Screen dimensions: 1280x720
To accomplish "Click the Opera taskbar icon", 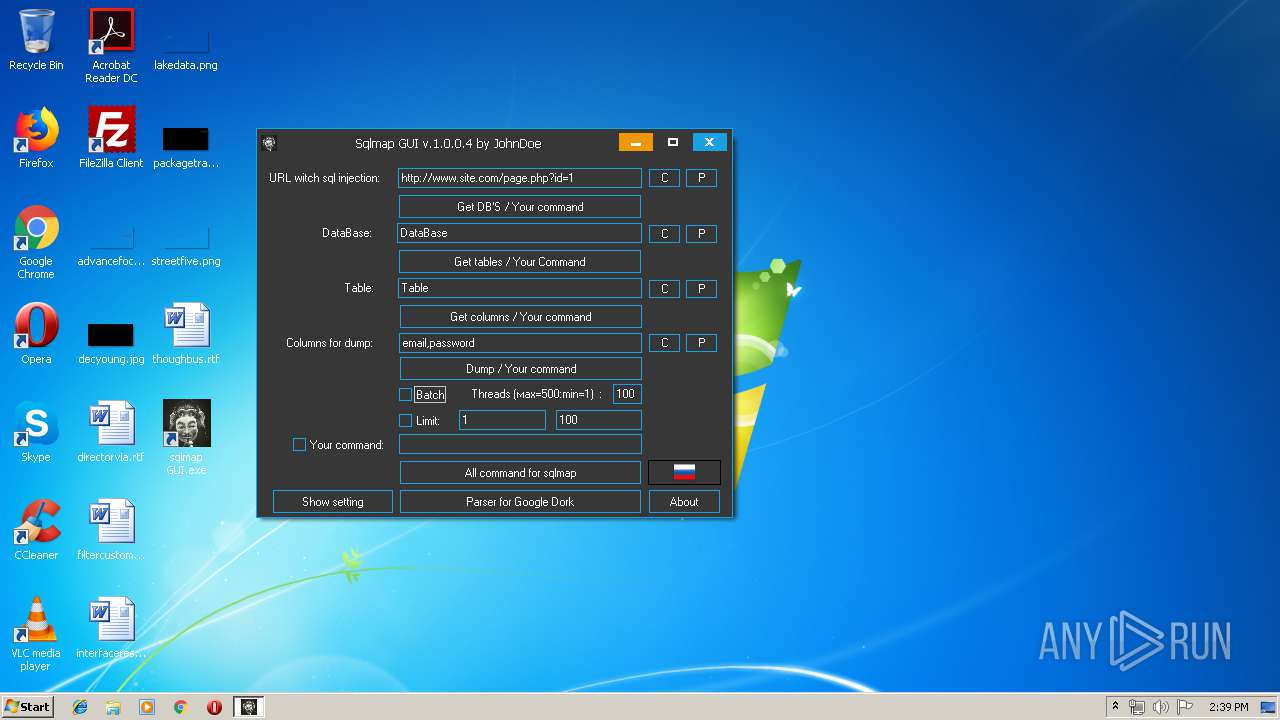I will point(214,707).
